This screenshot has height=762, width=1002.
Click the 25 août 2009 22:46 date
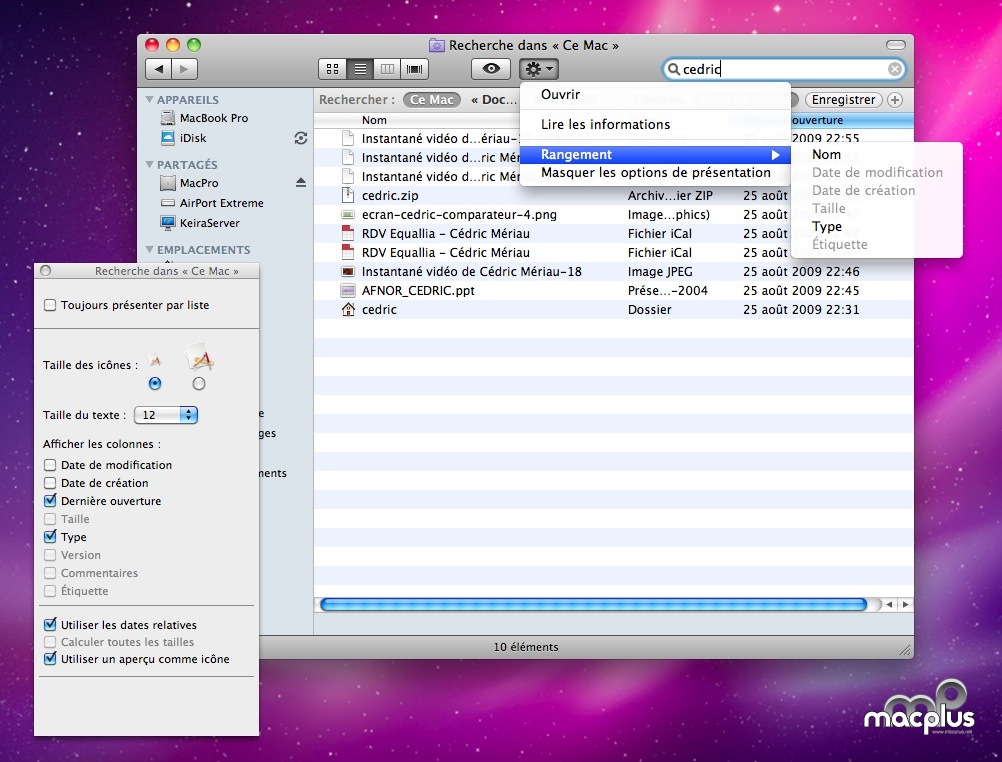pos(801,271)
